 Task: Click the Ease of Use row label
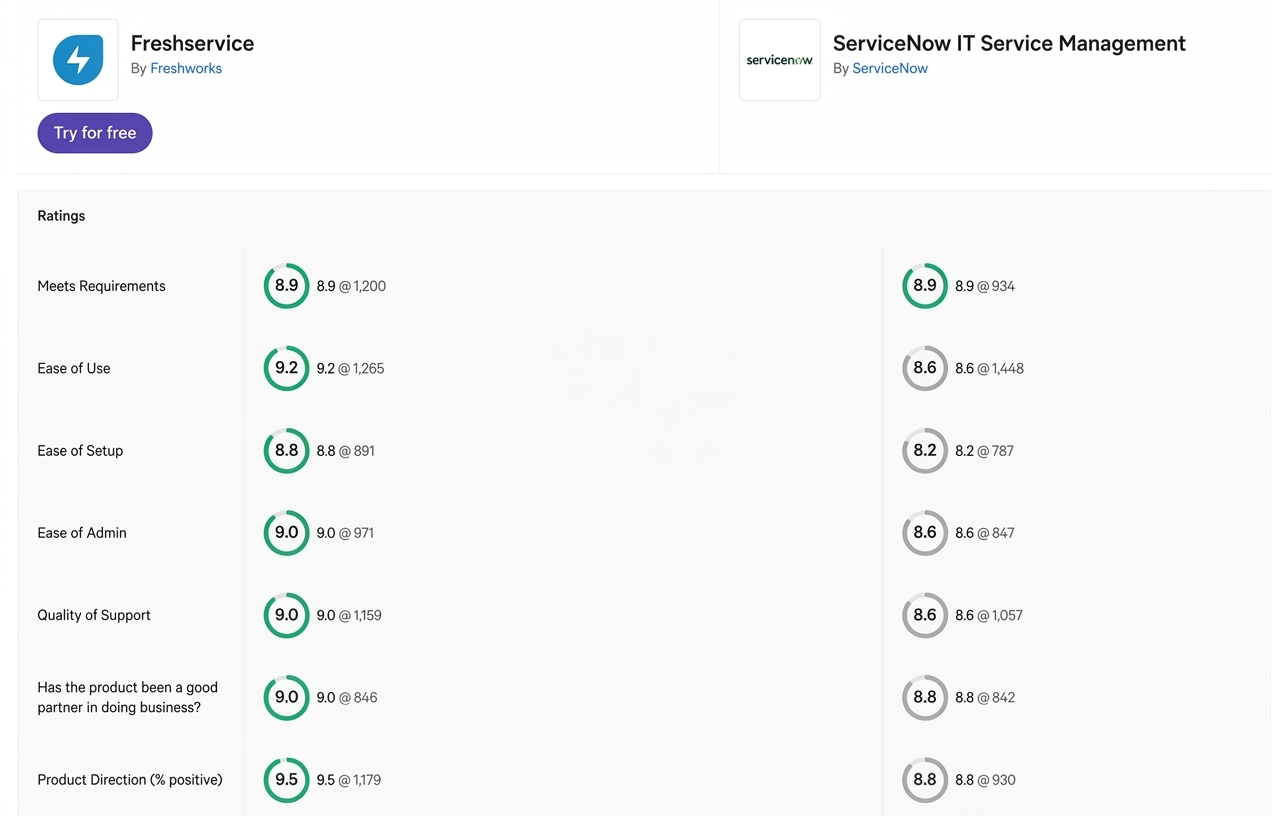click(74, 368)
